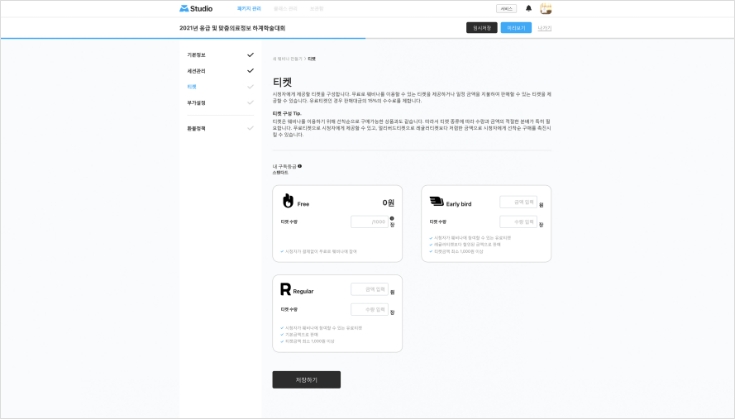Select the 기본정보 step in the sidebar

coord(196,54)
